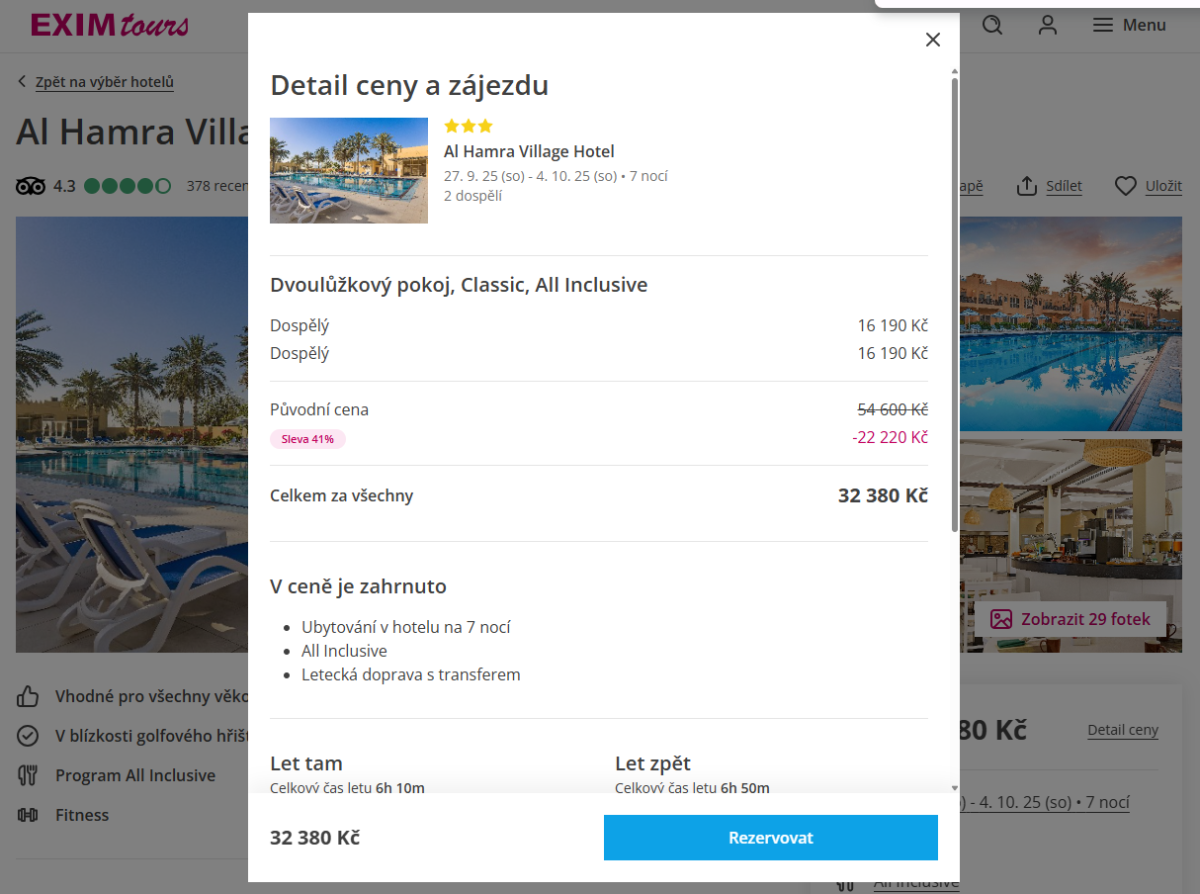This screenshot has width=1200, height=894.
Task: Click the dialog's vertical scrollbar
Action: (x=954, y=300)
